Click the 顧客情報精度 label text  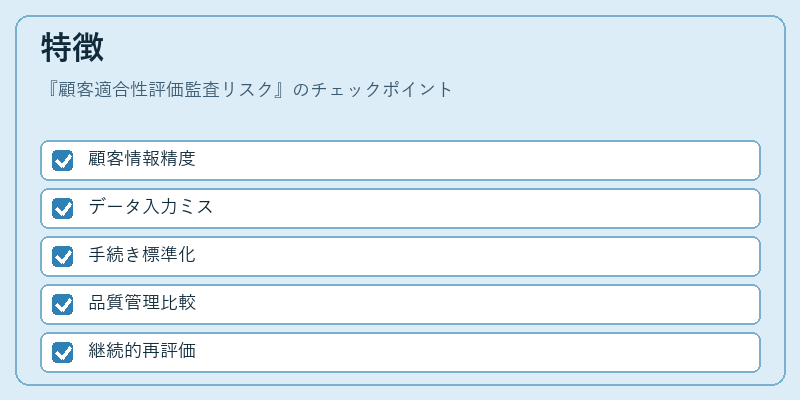[x=142, y=160]
